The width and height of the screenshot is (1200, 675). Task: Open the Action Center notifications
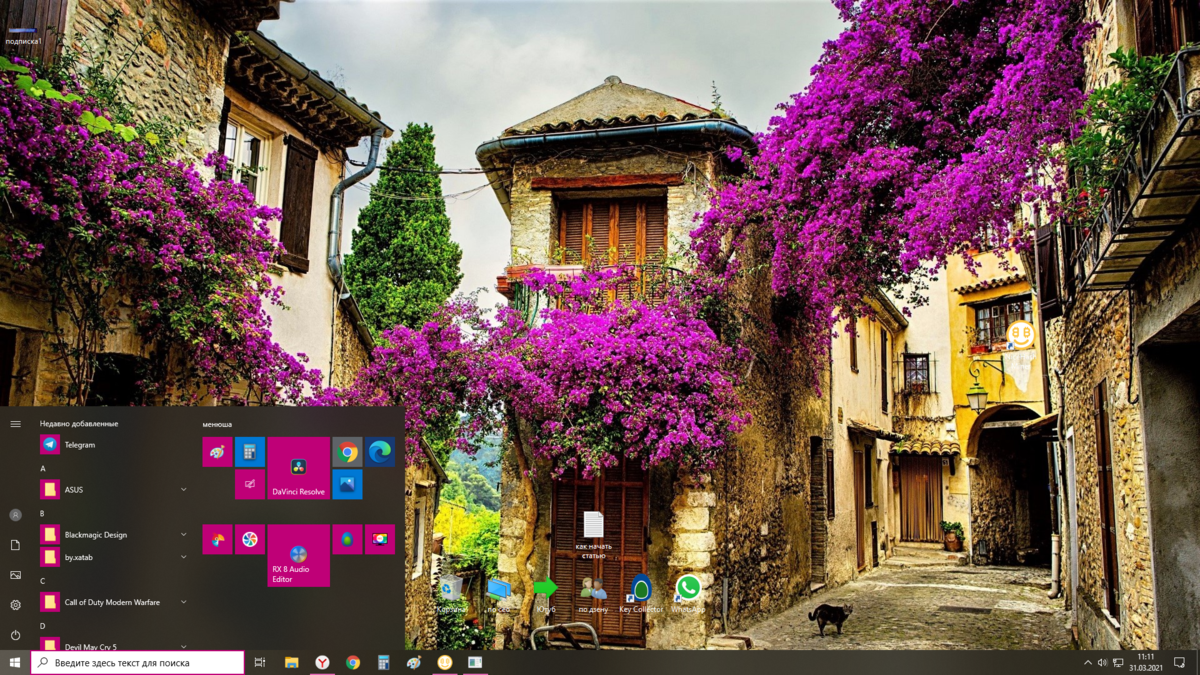click(1180, 662)
